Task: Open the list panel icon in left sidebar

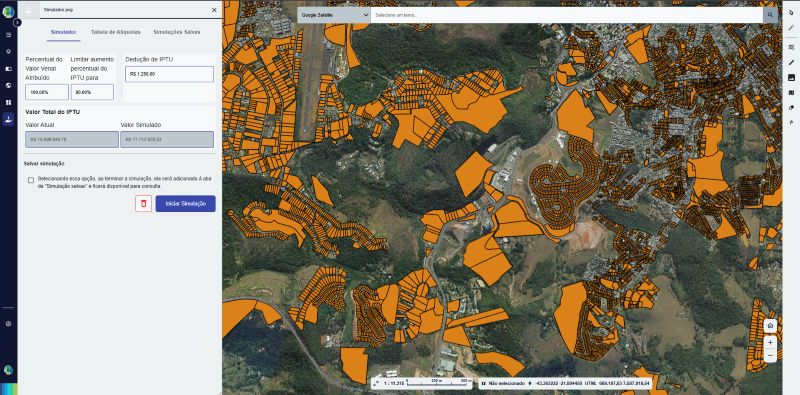Action: click(8, 35)
